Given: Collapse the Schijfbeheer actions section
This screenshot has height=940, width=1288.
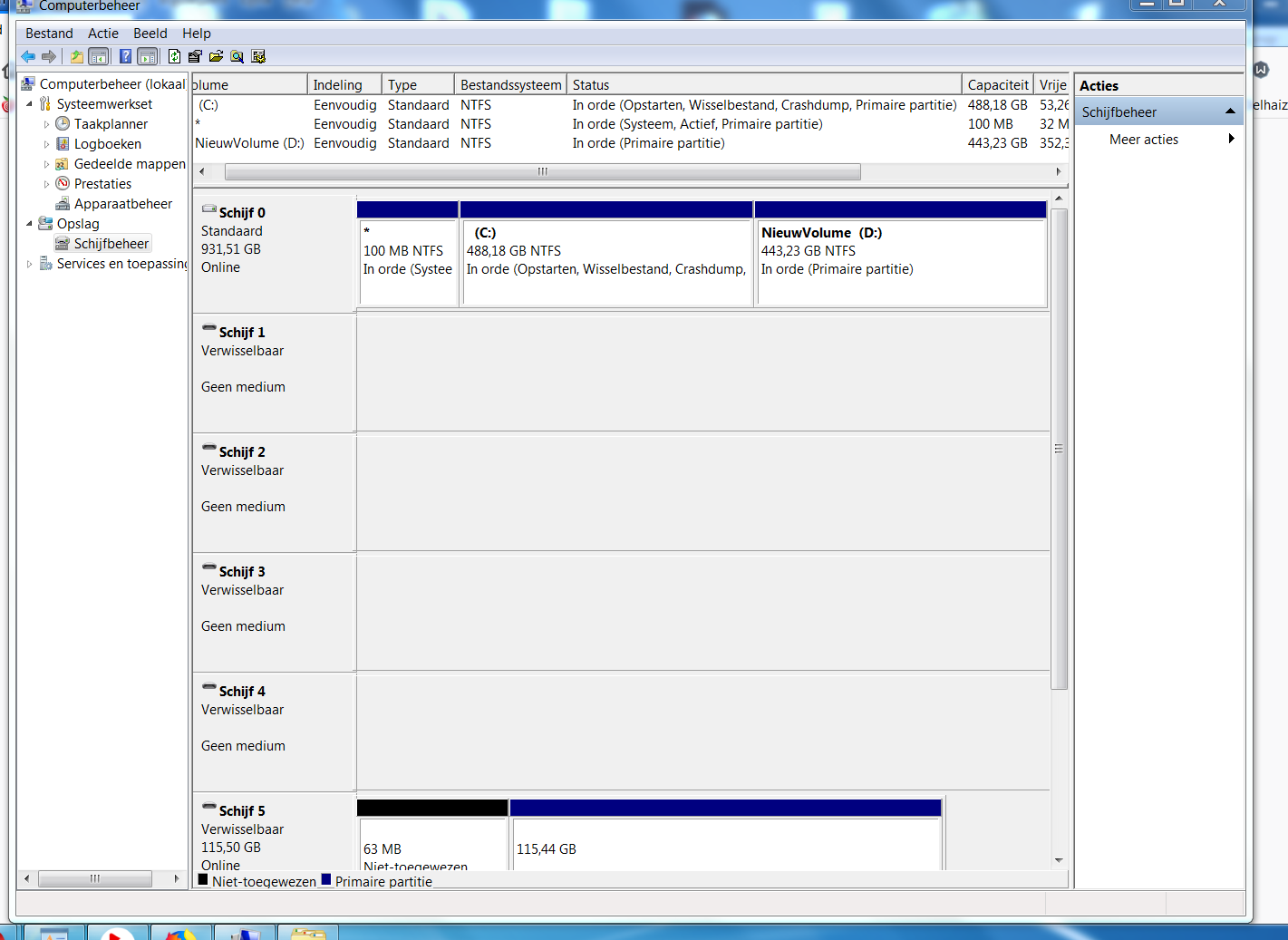Looking at the screenshot, I should coord(1230,111).
